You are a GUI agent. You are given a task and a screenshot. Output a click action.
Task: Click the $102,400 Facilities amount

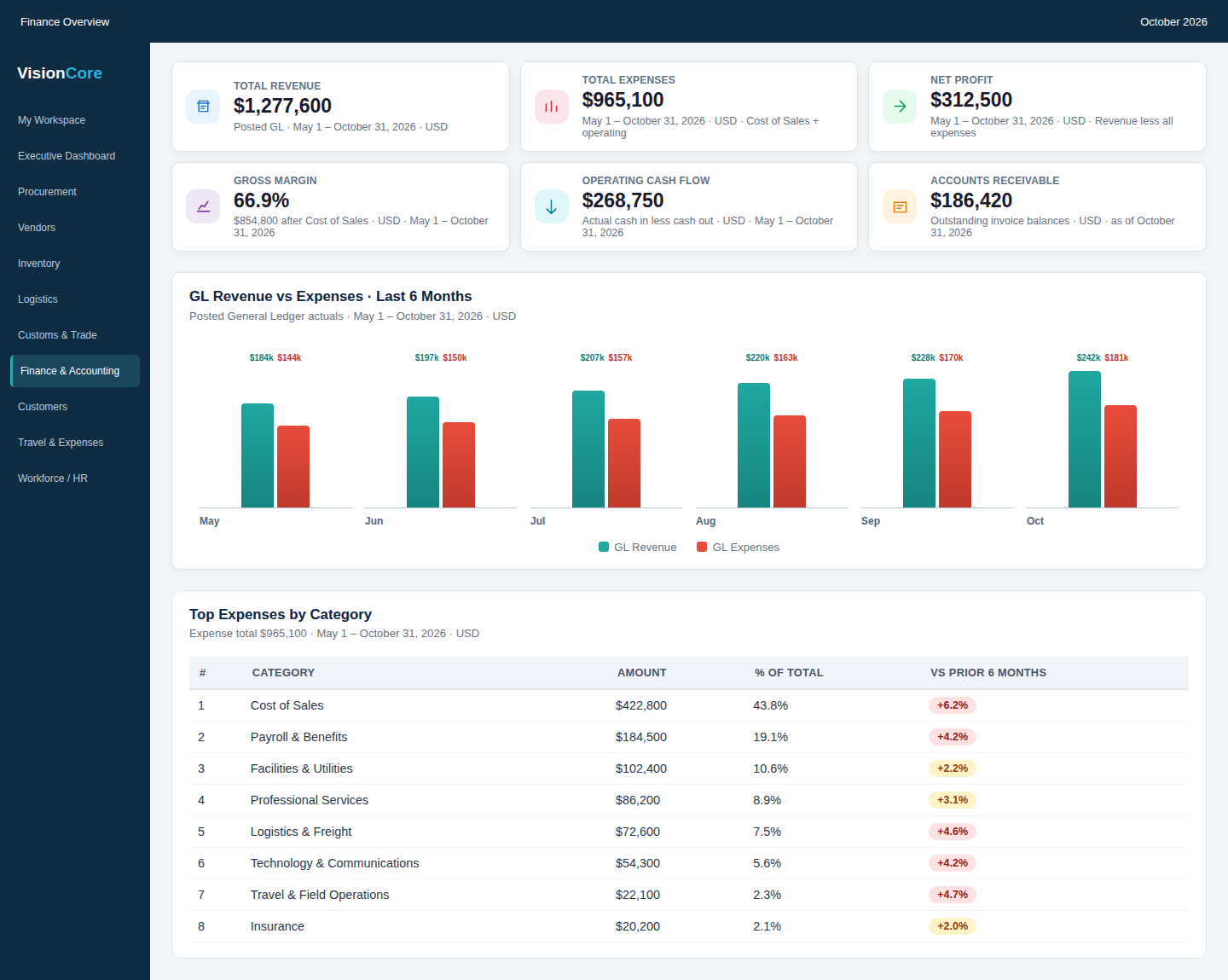click(x=641, y=768)
